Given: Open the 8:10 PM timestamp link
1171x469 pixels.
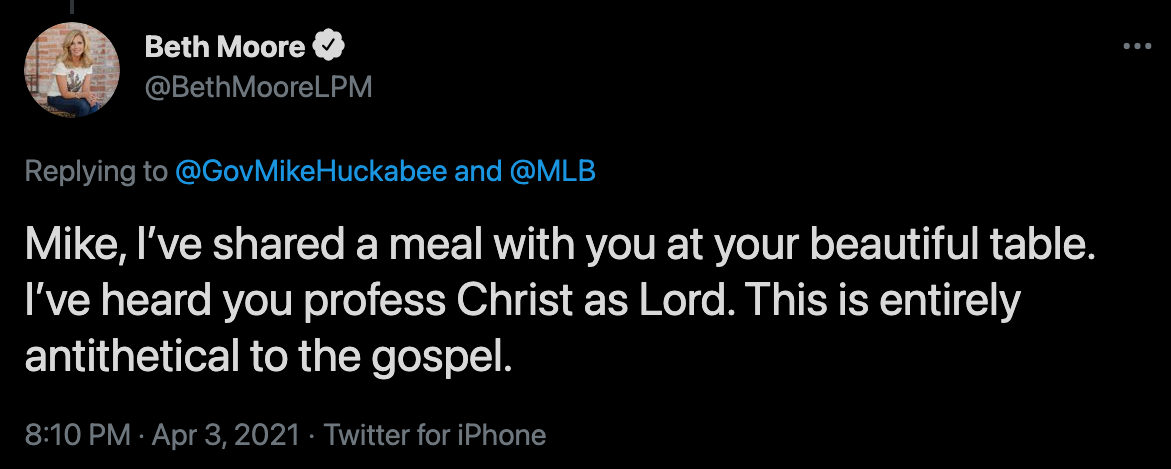Looking at the screenshot, I should (77, 435).
